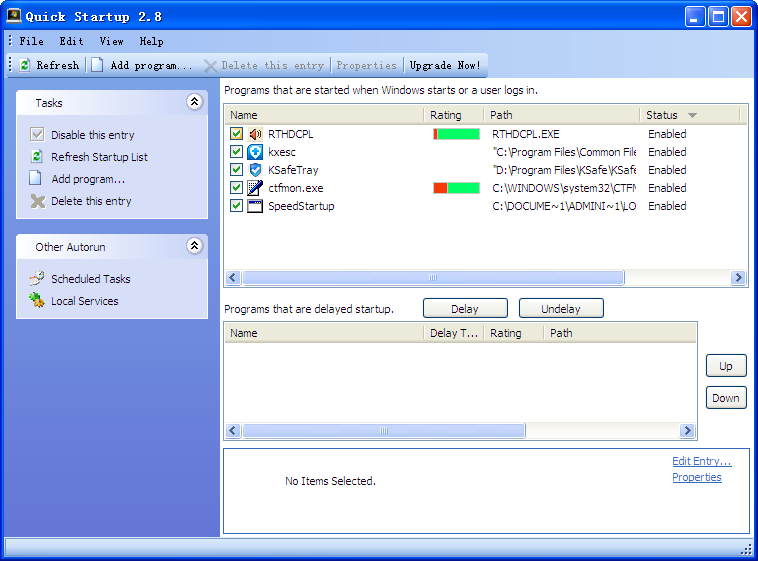Click the Disable this entry task text

(93, 135)
